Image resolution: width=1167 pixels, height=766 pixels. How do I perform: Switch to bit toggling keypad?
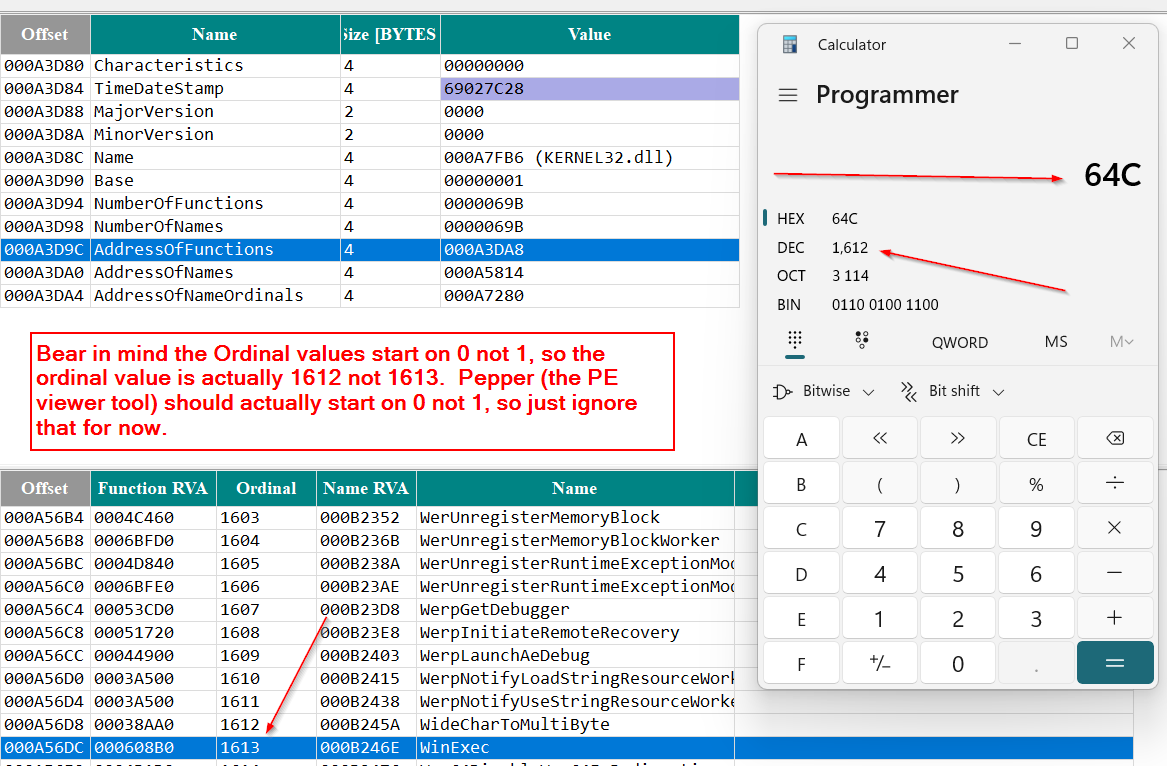[x=862, y=341]
